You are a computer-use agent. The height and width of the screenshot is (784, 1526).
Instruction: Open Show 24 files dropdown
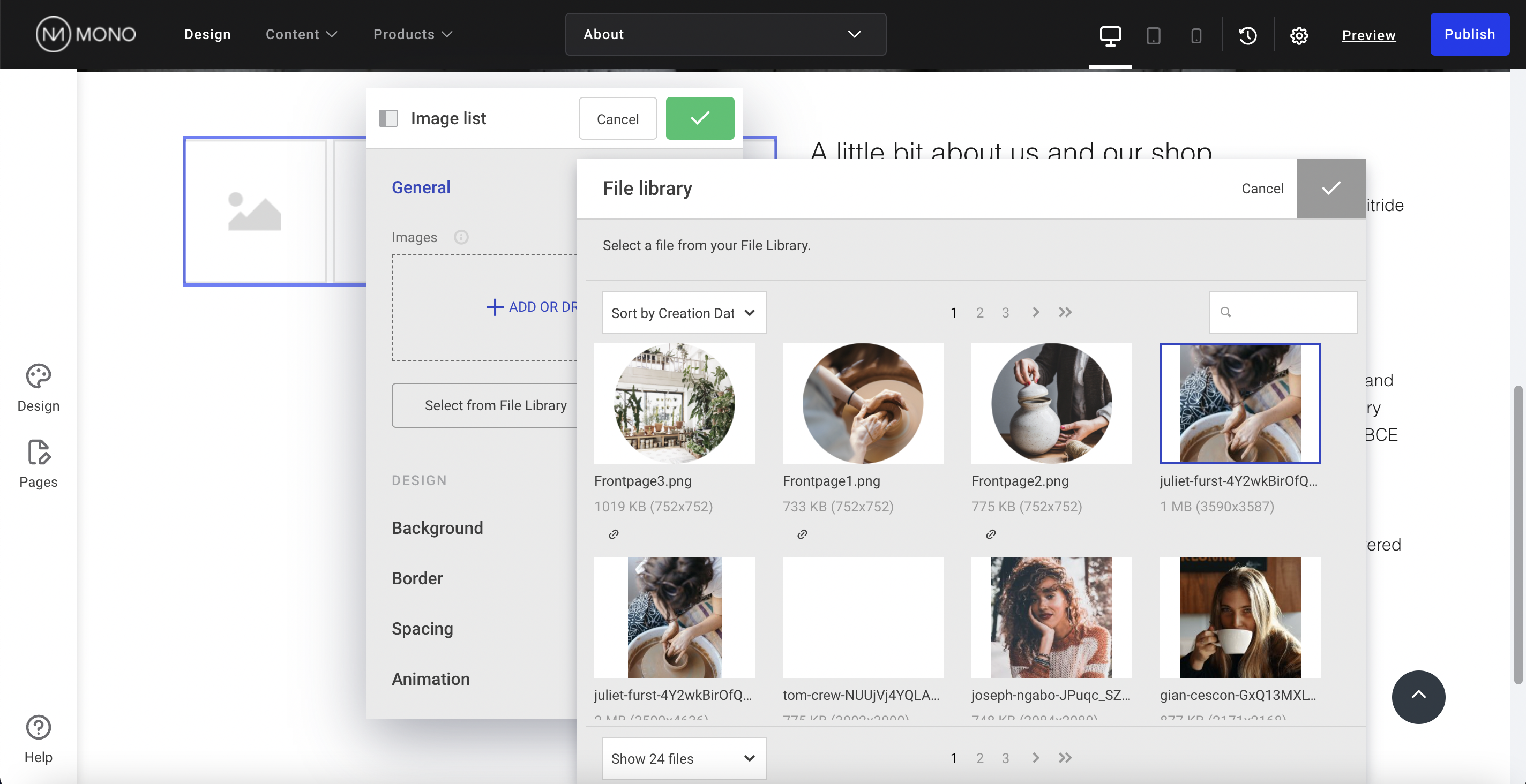pos(684,758)
